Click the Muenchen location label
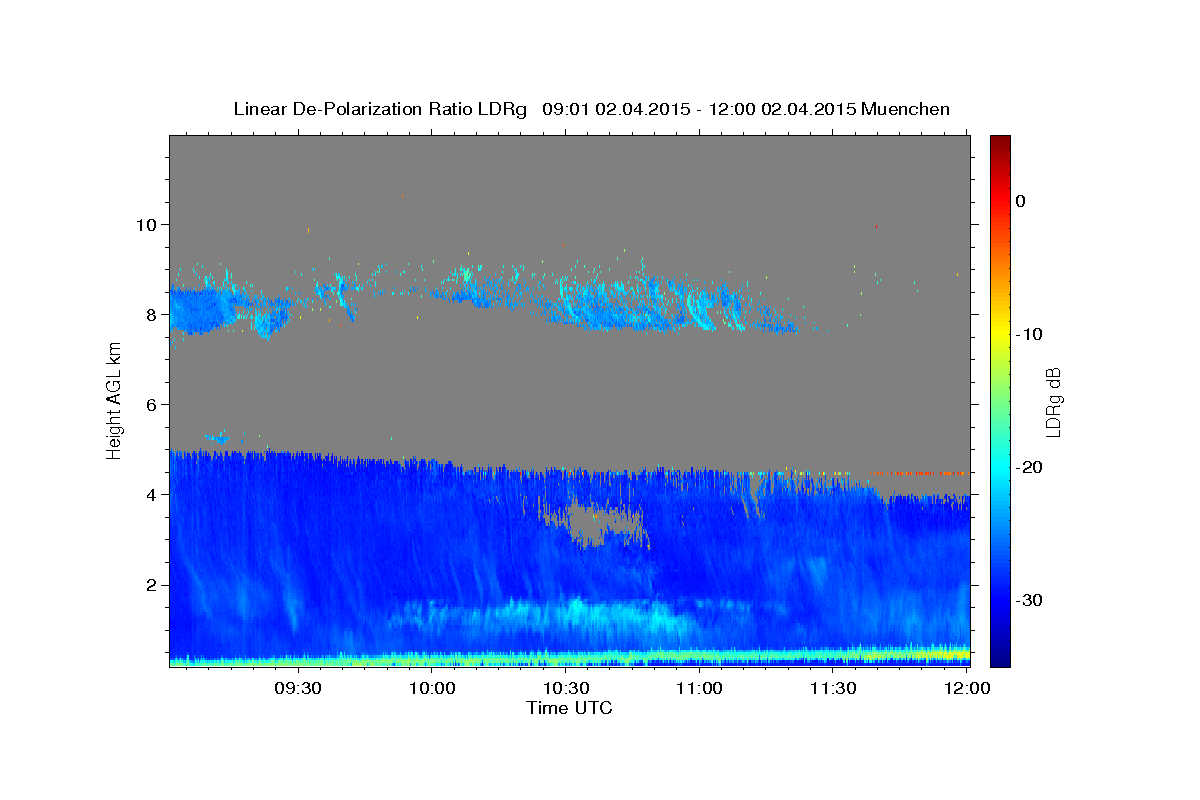 tap(906, 109)
